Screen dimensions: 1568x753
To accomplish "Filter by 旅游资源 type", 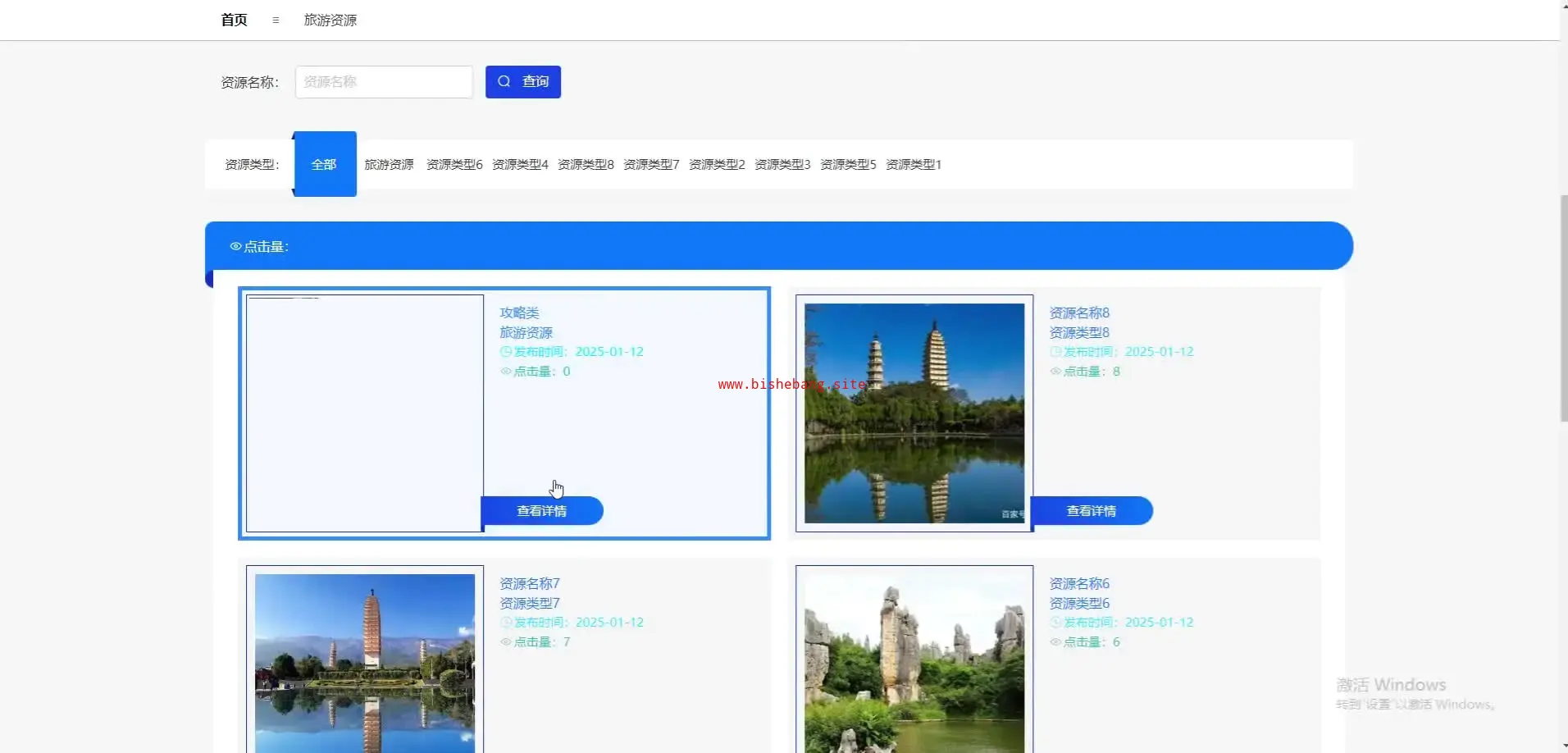I will tap(389, 165).
